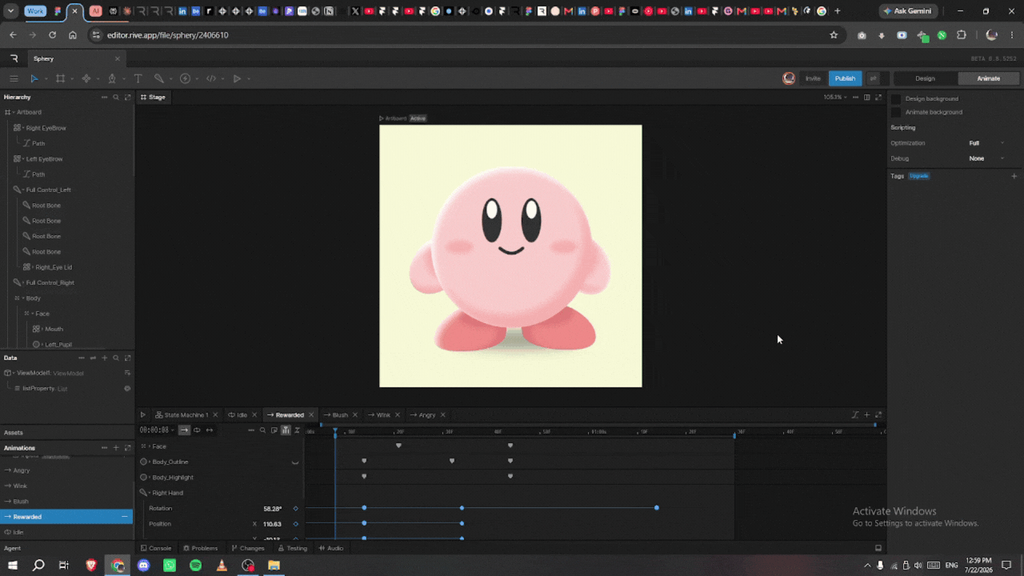The height and width of the screenshot is (576, 1024).
Task: Search timeline with magnifier icon
Action: tap(263, 430)
